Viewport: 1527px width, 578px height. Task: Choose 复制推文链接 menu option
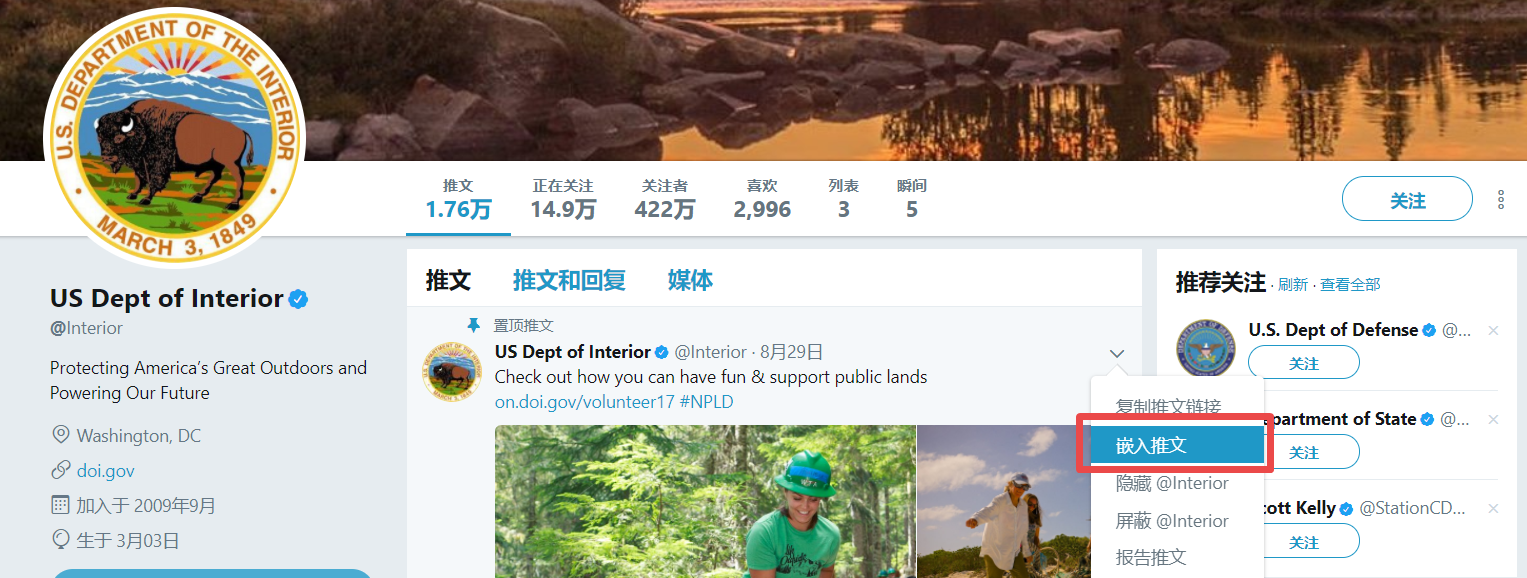(1168, 407)
